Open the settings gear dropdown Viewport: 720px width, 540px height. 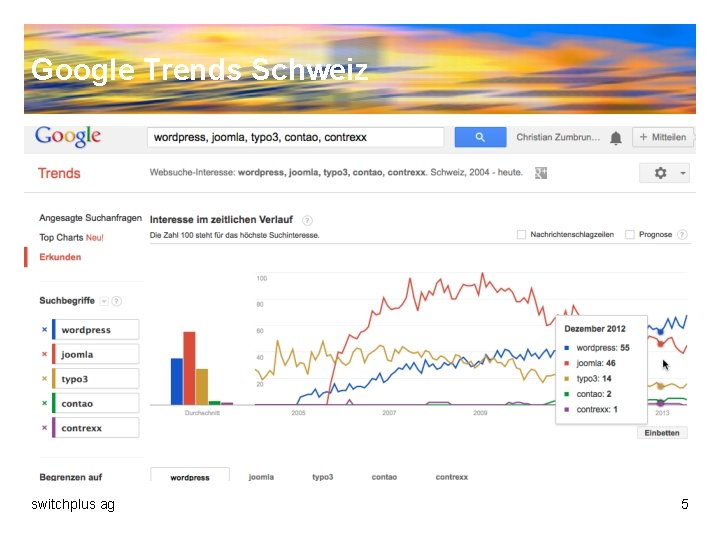pos(664,173)
